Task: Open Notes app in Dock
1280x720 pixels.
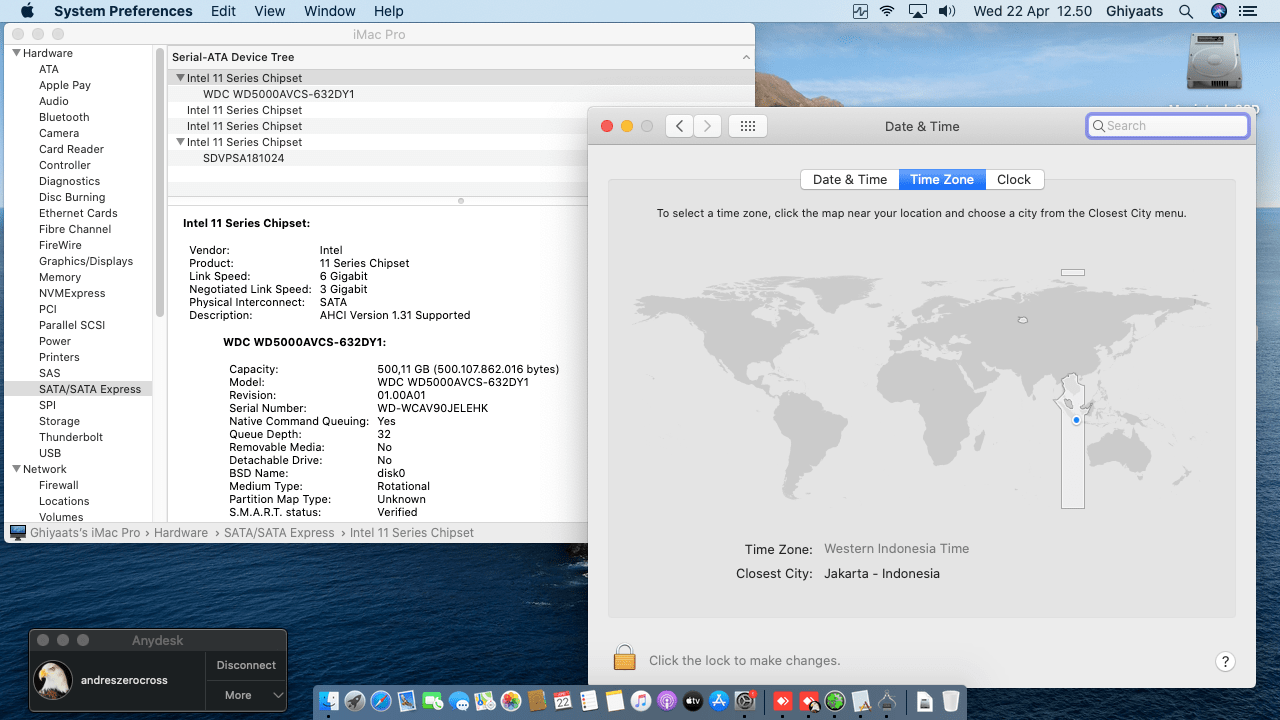Action: pos(615,702)
